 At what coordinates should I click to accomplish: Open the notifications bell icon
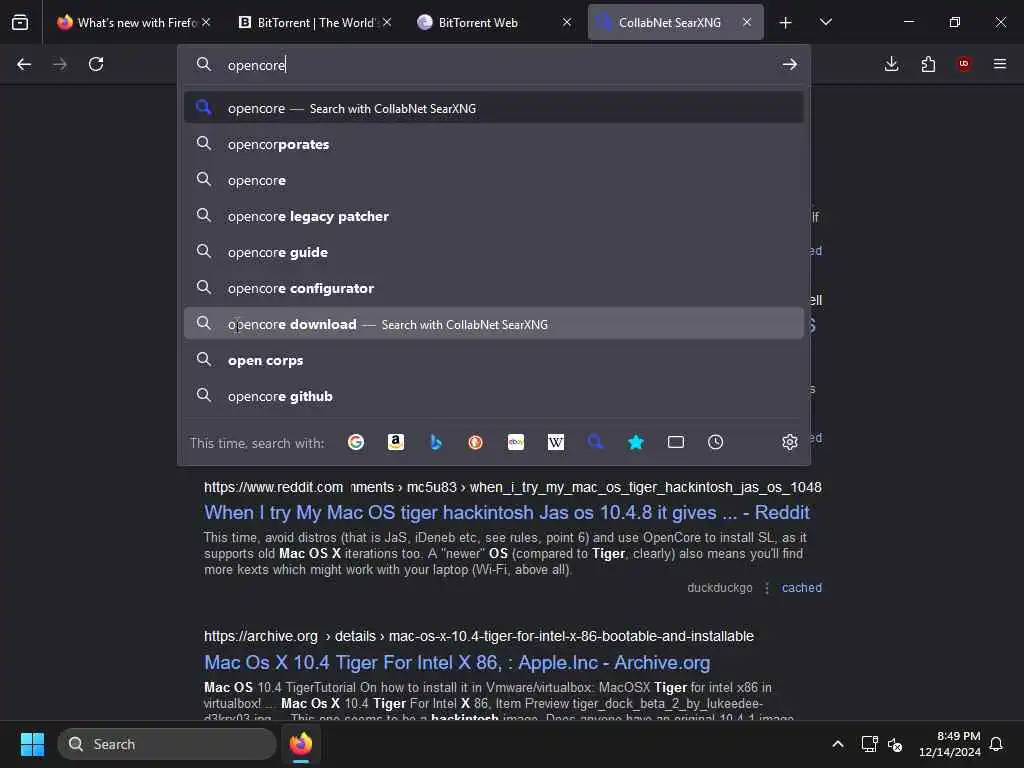(x=997, y=744)
